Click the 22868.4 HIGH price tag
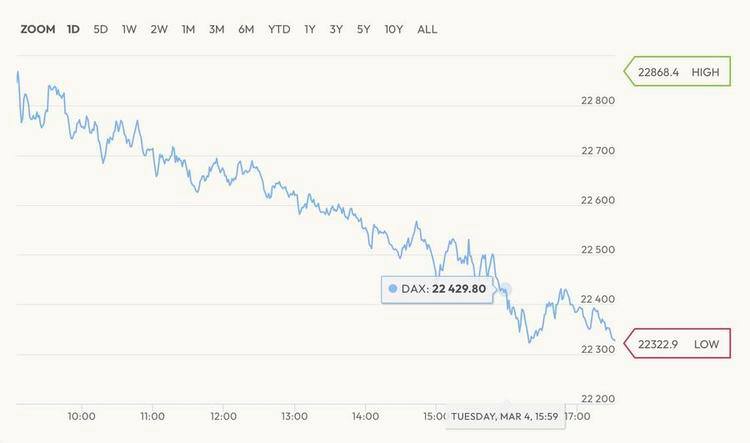750x443 pixels. (x=676, y=72)
